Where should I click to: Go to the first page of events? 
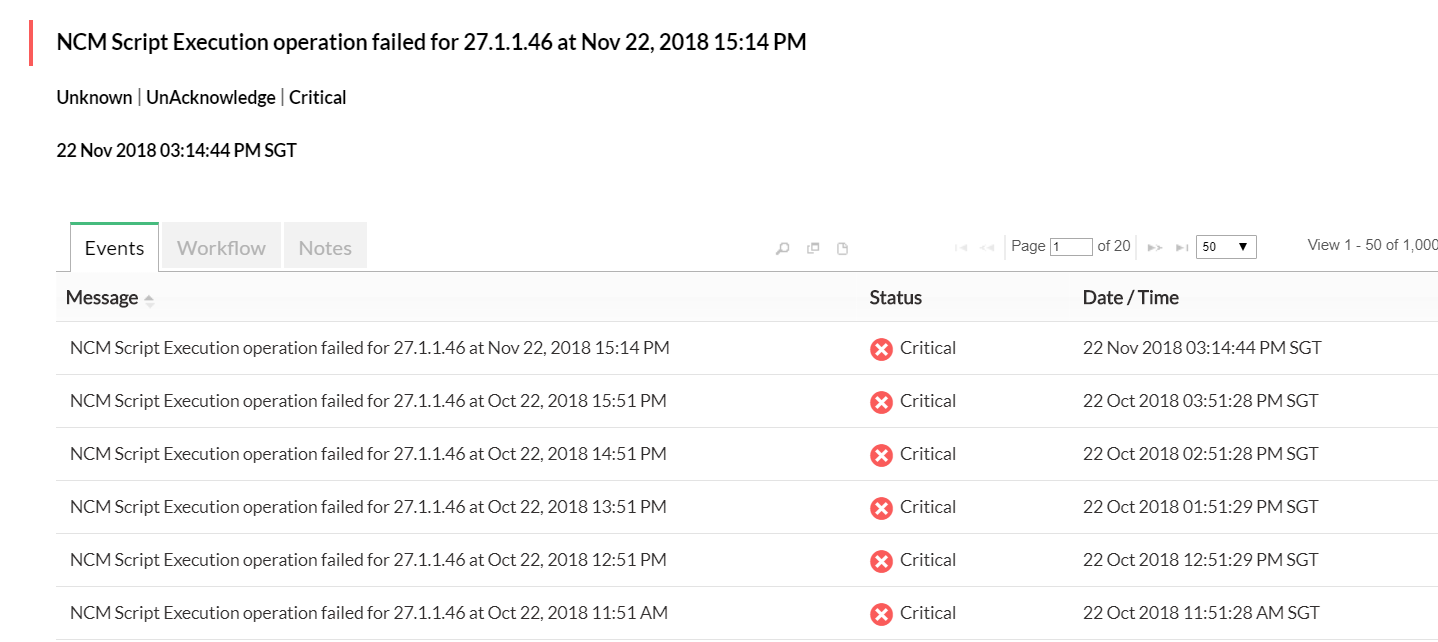961,247
